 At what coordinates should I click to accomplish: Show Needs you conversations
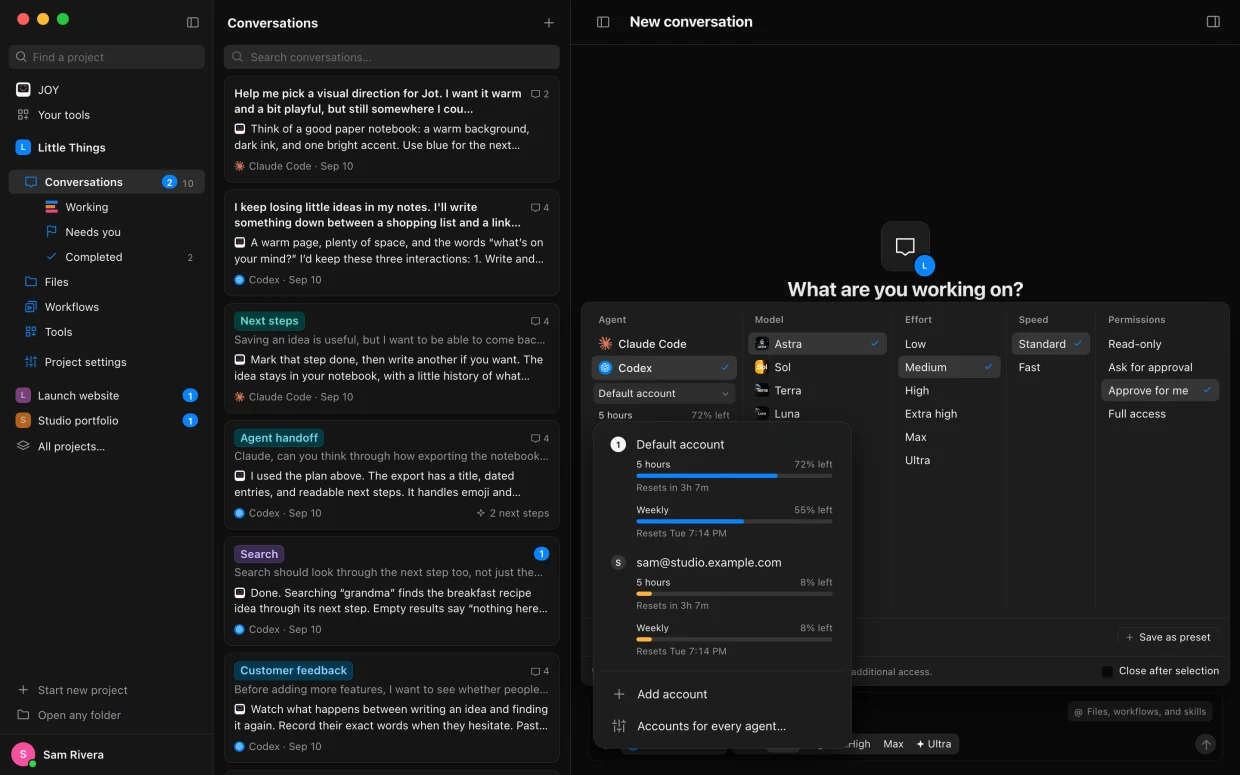pos(93,232)
